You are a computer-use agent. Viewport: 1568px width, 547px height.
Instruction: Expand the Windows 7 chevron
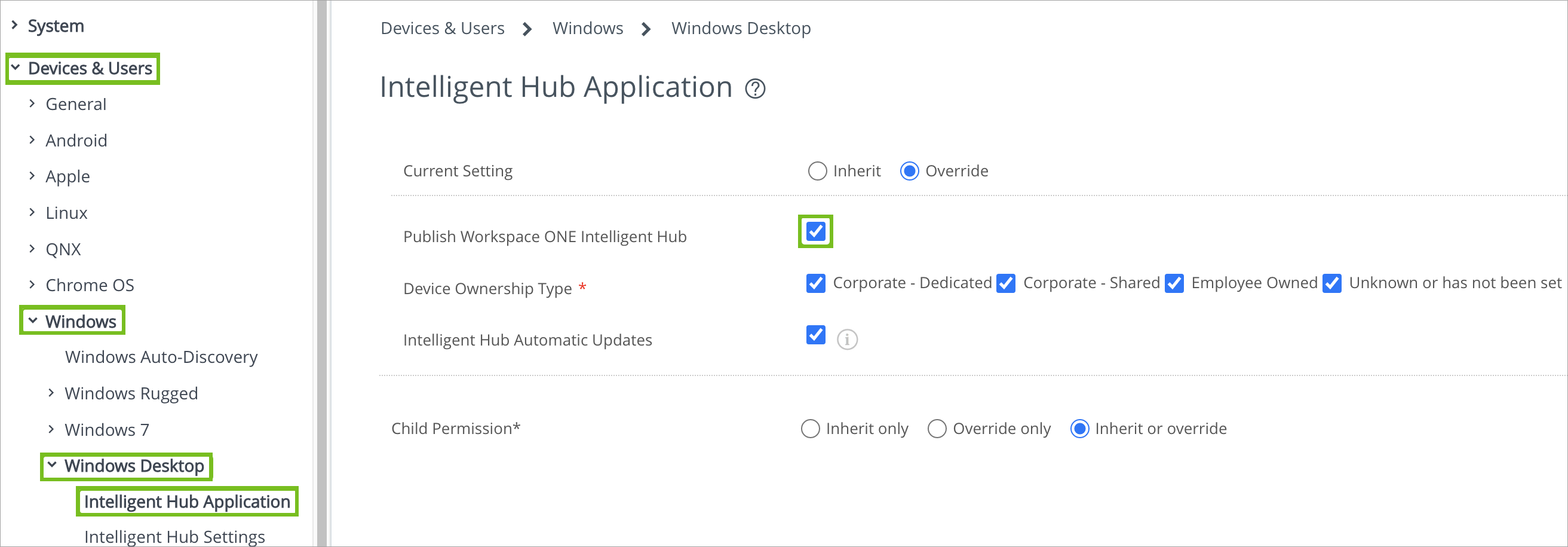point(51,429)
